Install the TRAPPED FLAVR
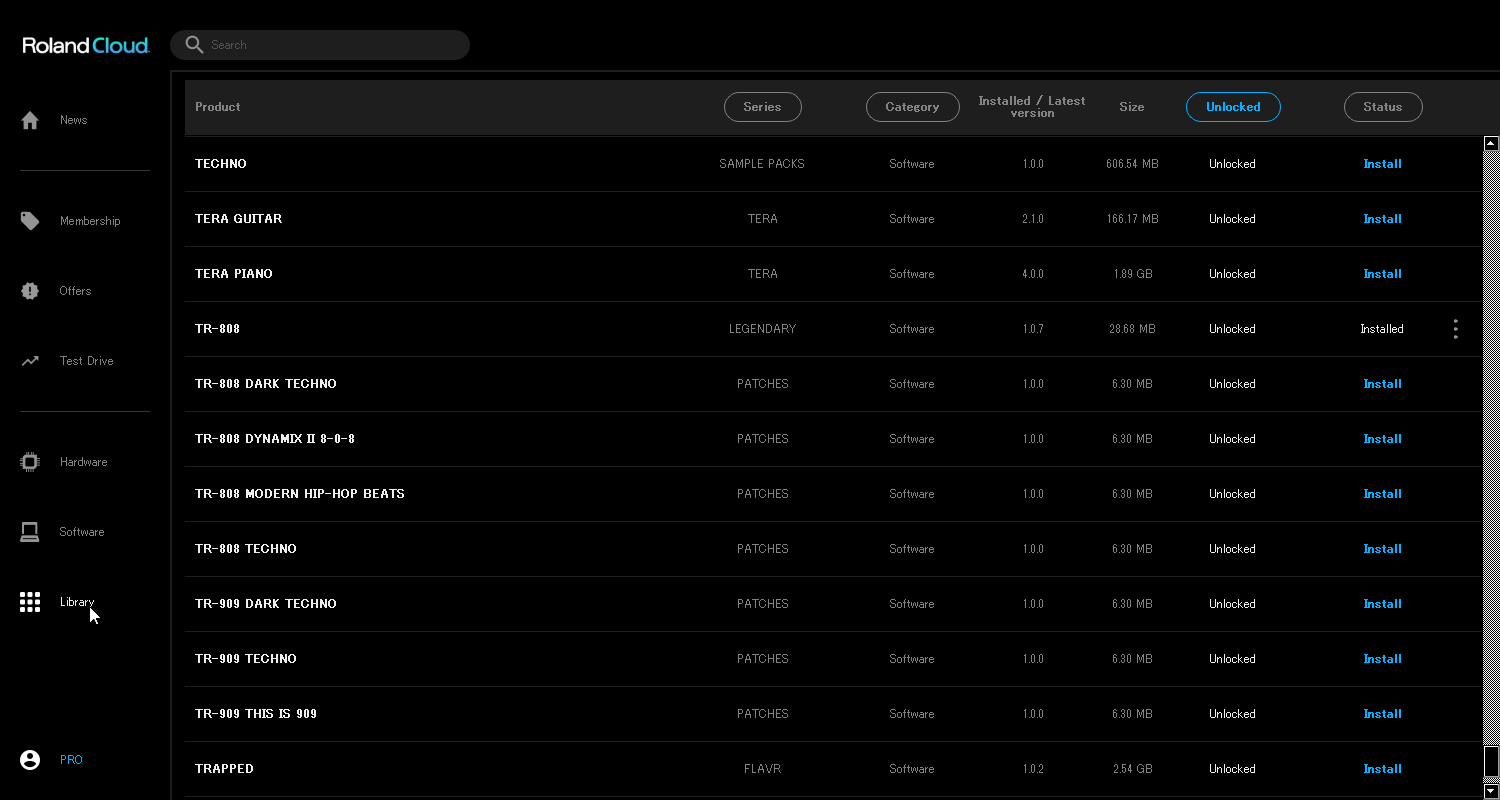 click(x=1383, y=769)
